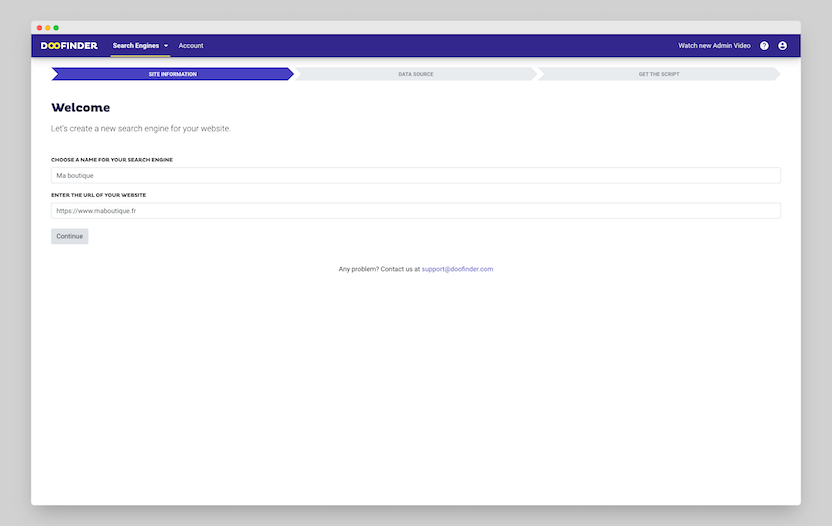832x526 pixels.
Task: Open the user profile icon
Action: tap(782, 46)
